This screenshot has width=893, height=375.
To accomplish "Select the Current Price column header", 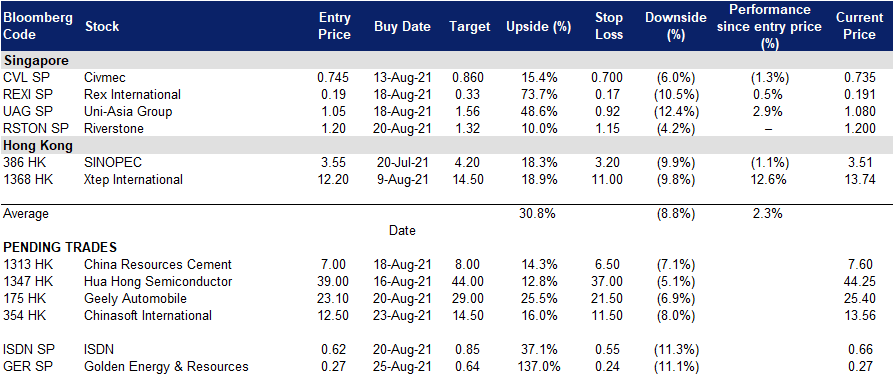I will (855, 26).
